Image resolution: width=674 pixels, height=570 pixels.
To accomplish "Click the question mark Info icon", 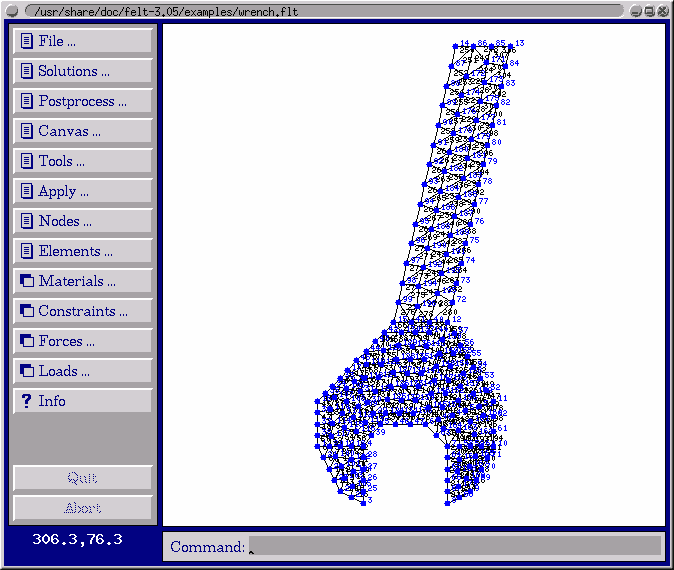I will 26,401.
